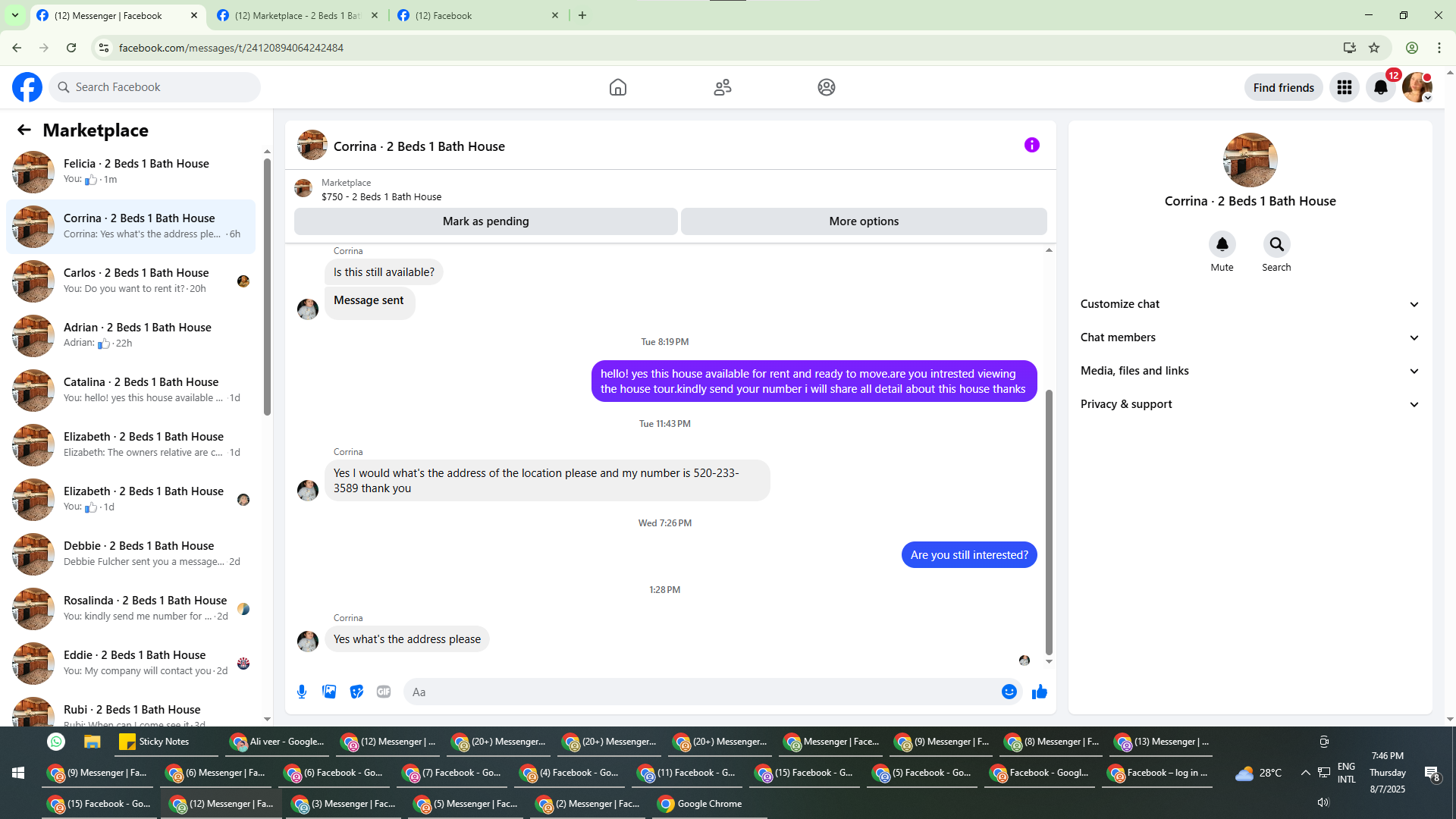The width and height of the screenshot is (1456, 819).
Task: Choose a GIF
Action: click(384, 692)
